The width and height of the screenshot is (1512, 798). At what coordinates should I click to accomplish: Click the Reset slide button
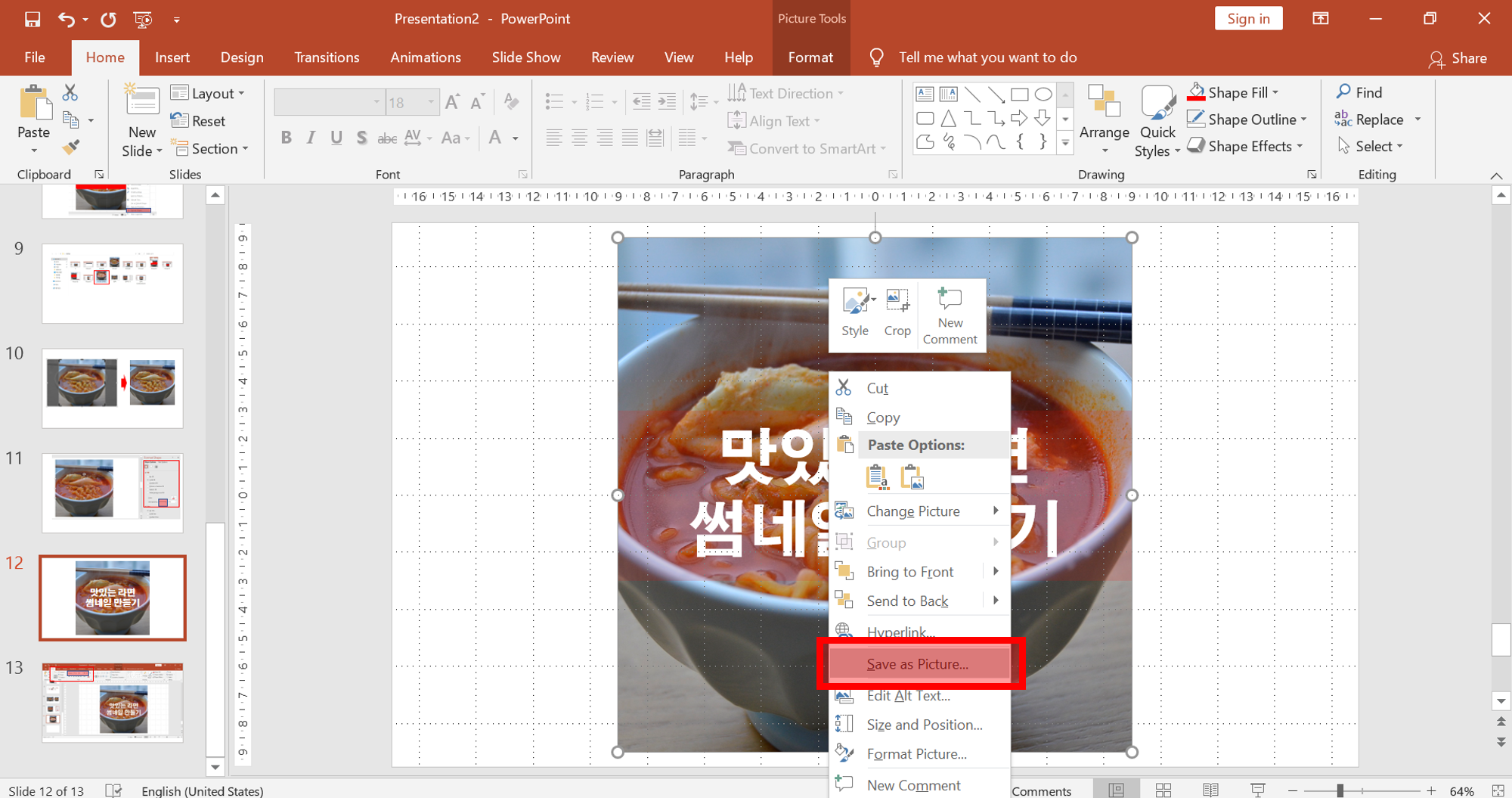tap(198, 121)
